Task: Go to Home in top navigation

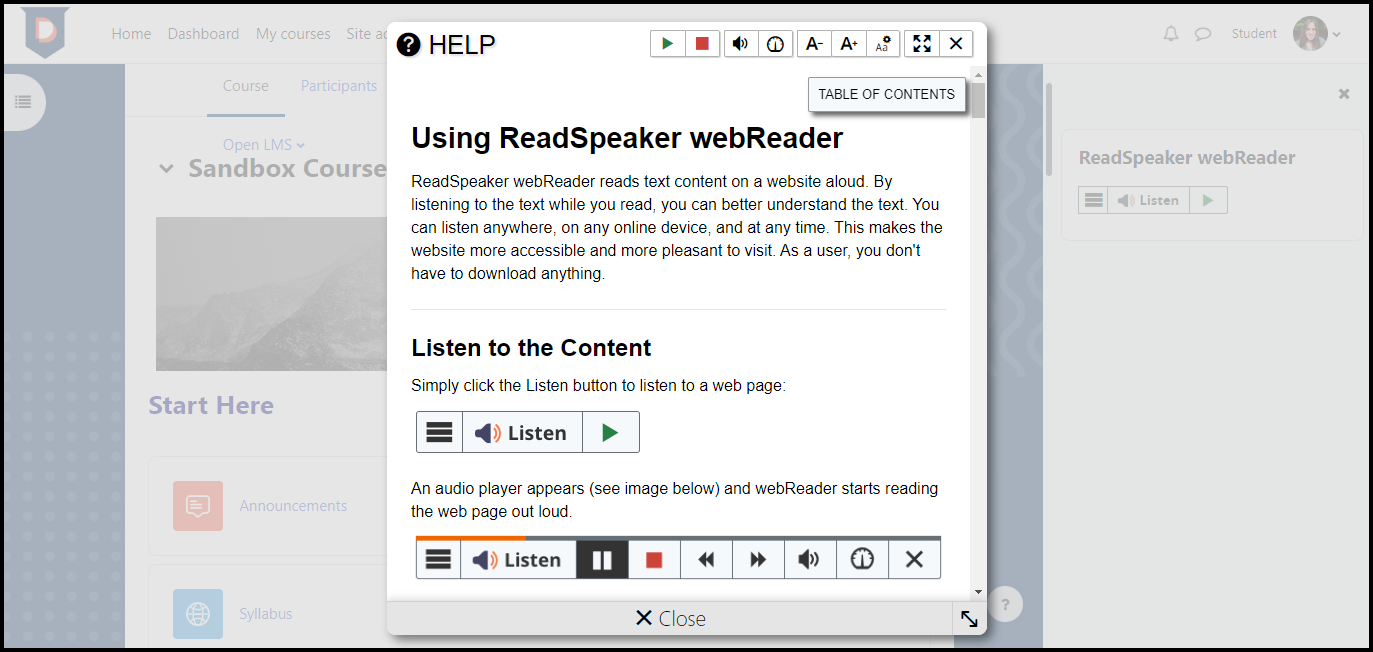Action: [x=131, y=34]
